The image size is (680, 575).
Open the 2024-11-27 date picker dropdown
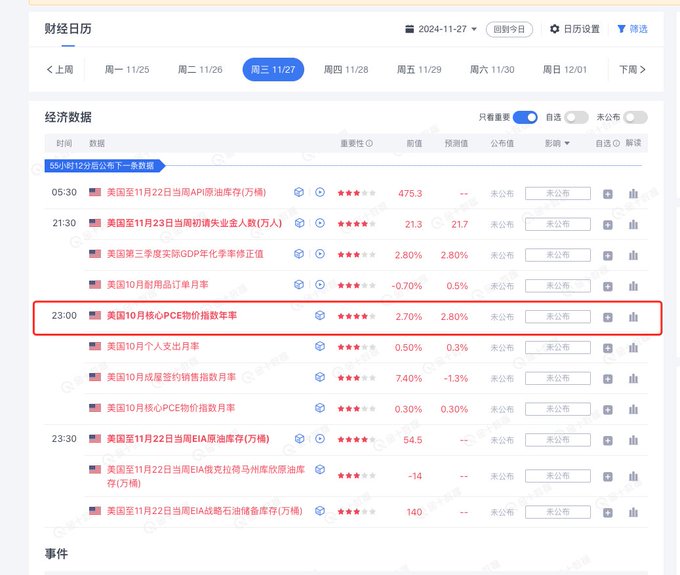[441, 29]
